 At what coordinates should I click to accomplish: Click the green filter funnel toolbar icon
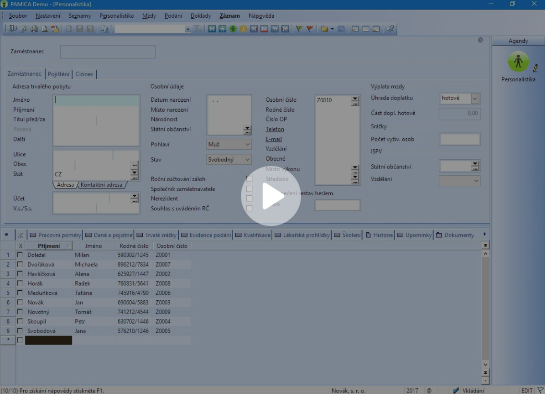click(x=299, y=29)
